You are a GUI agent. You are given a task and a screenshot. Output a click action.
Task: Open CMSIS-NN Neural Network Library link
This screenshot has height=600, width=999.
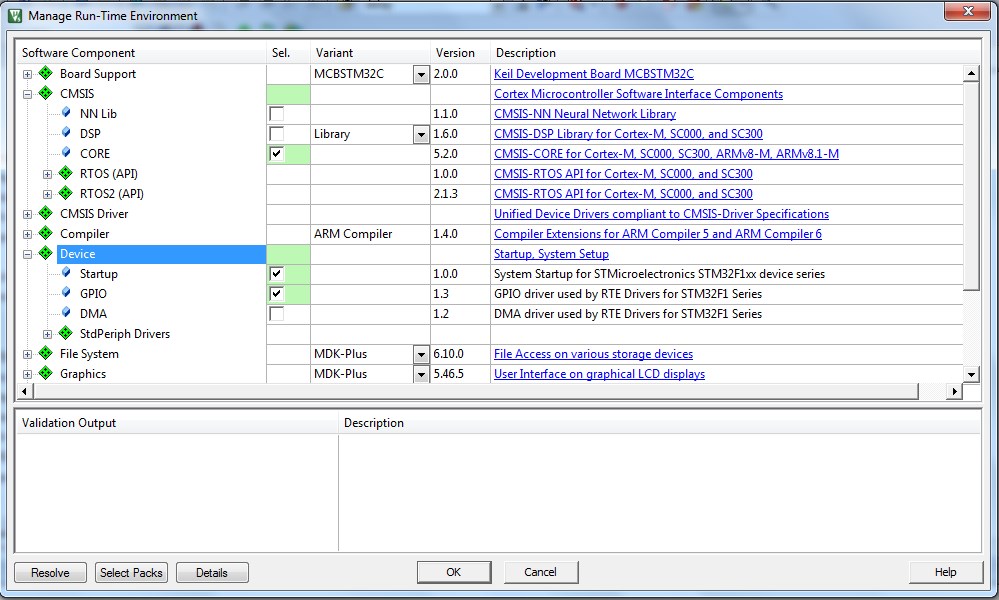585,114
